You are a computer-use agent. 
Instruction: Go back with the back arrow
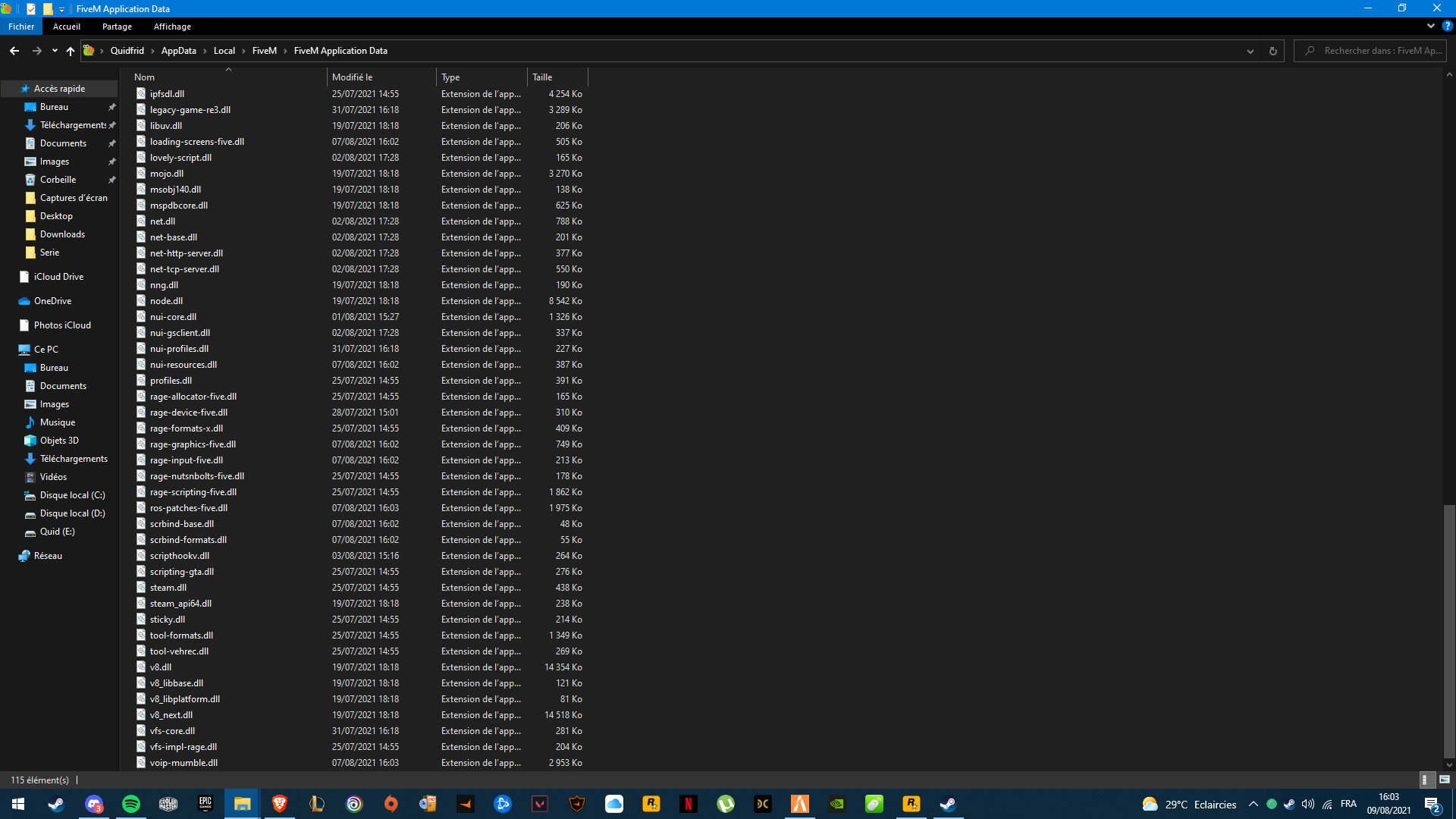pyautogui.click(x=14, y=51)
